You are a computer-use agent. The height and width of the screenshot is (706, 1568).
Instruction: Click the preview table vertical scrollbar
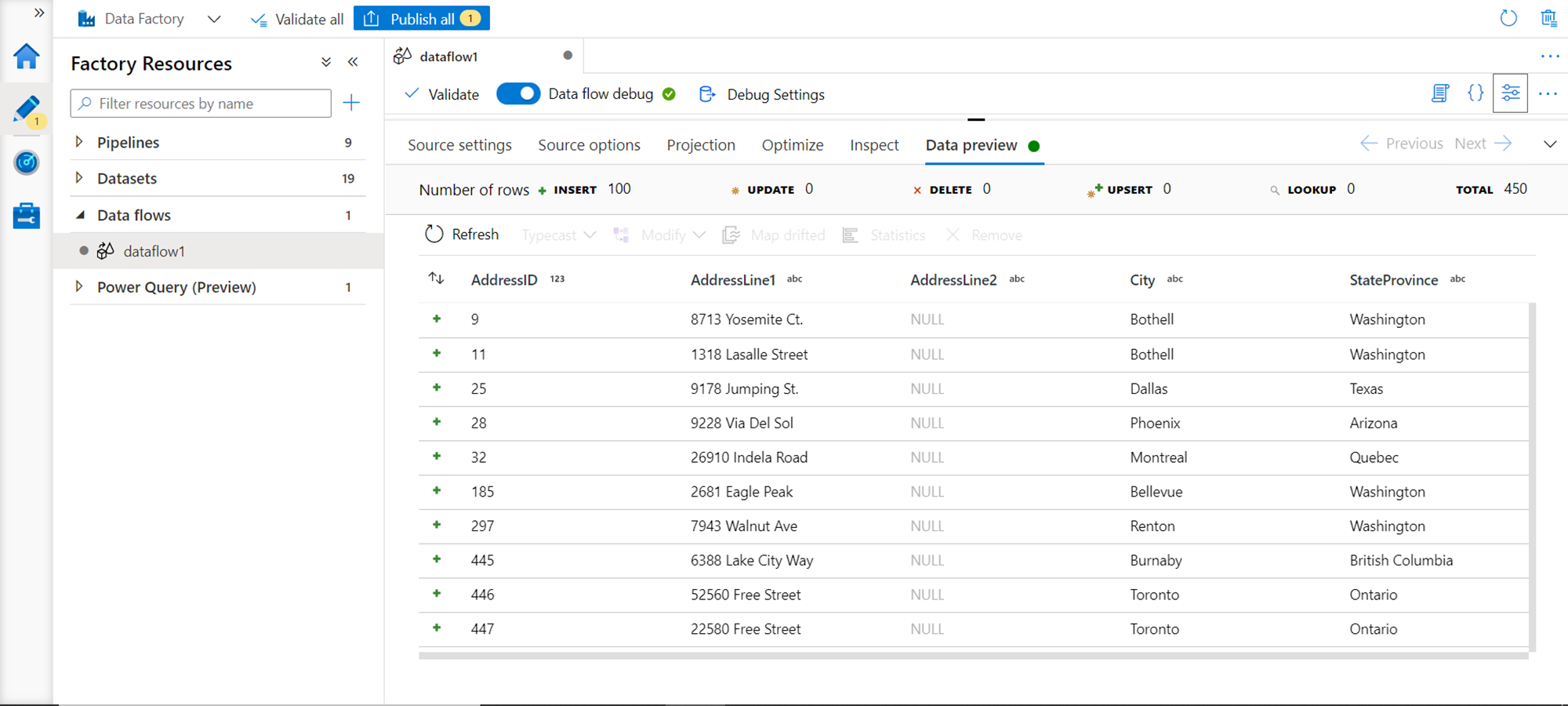click(x=1532, y=477)
